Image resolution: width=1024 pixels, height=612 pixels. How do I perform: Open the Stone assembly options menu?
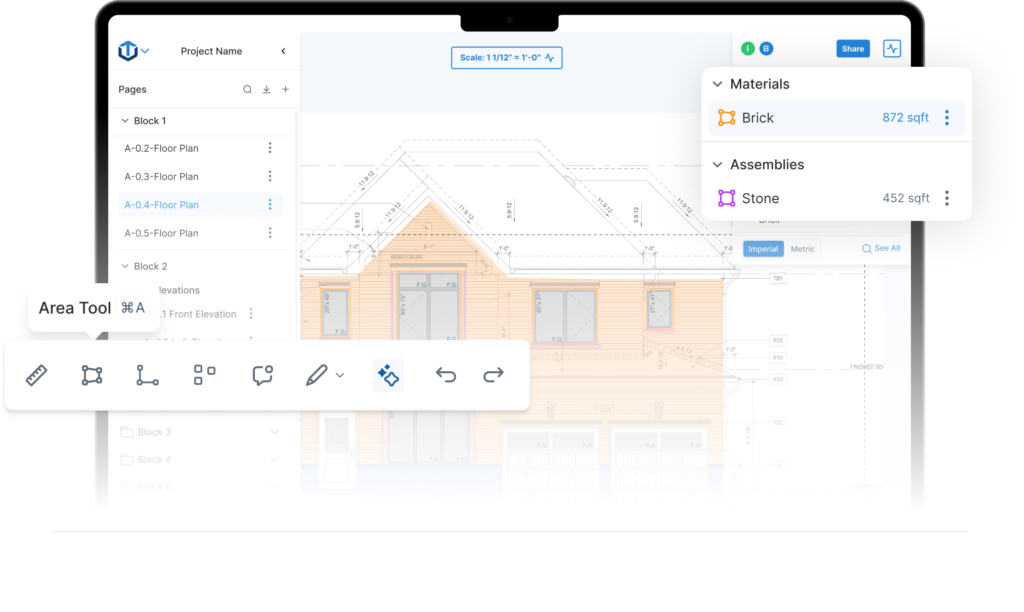click(947, 198)
